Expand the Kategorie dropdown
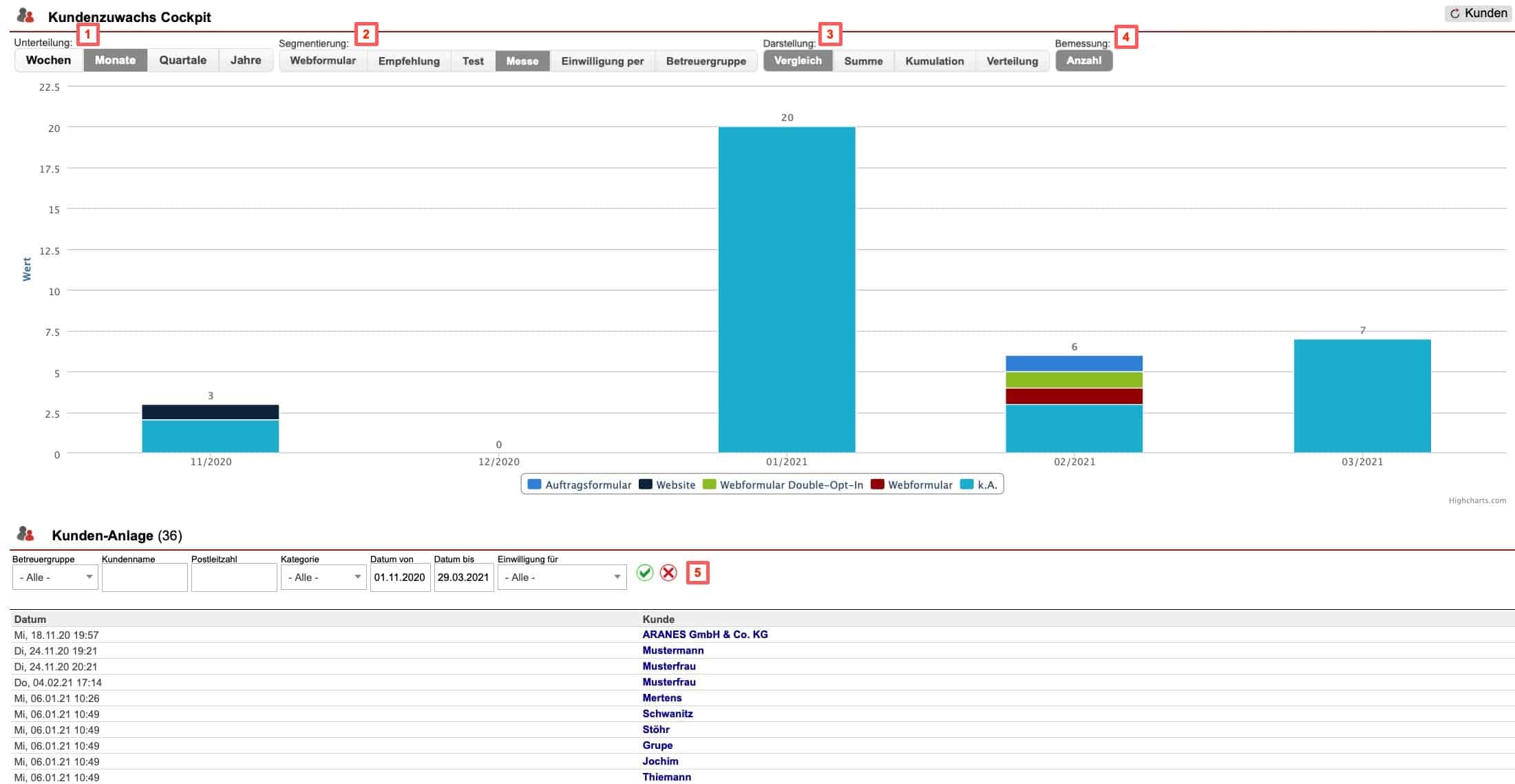This screenshot has height=784, width=1515. click(324, 577)
